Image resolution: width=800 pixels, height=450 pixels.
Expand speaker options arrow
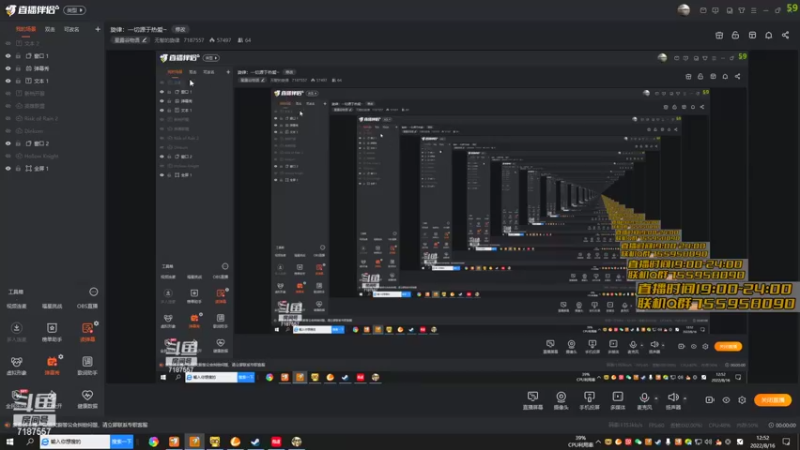pos(685,398)
